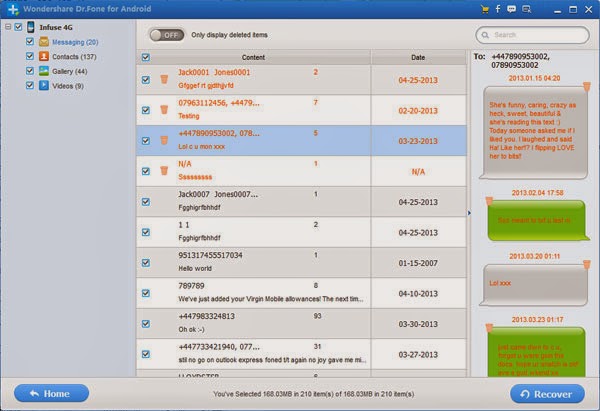Click the Infuse 4G device label
The width and height of the screenshot is (600, 411).
(x=56, y=27)
